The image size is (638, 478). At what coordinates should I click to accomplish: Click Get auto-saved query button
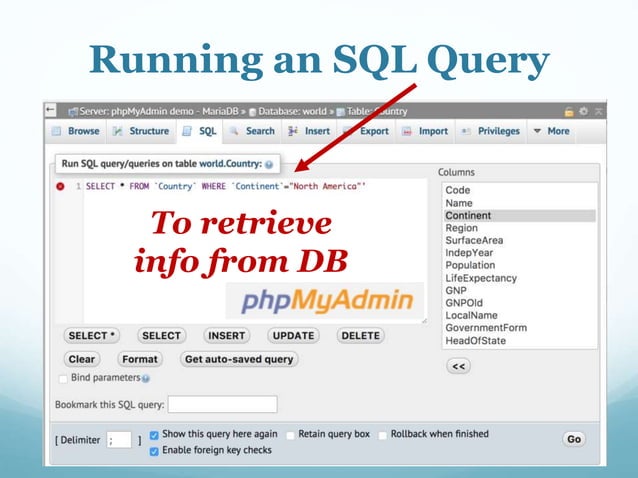239,359
